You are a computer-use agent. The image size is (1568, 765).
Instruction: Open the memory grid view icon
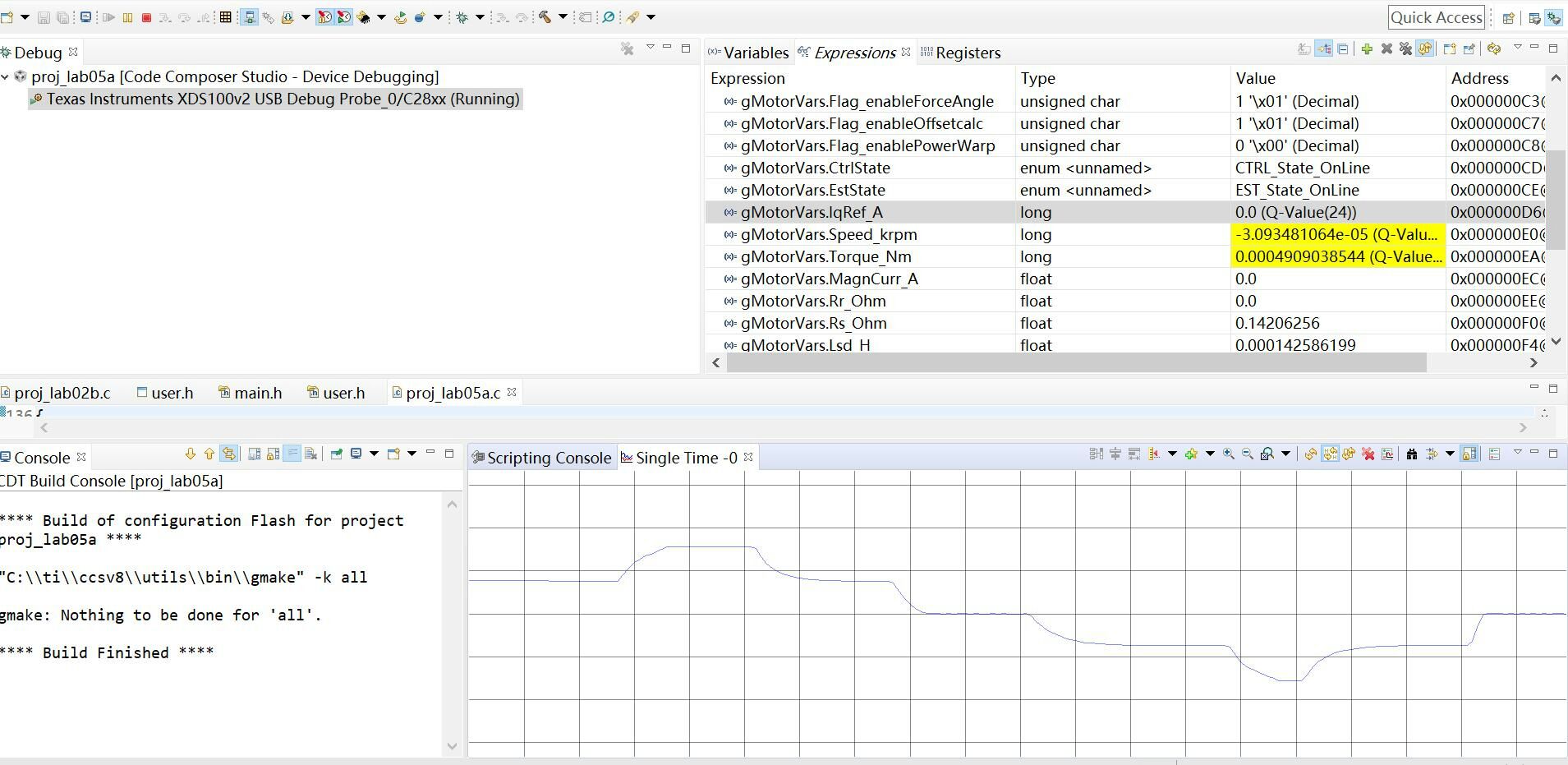pyautogui.click(x=226, y=17)
